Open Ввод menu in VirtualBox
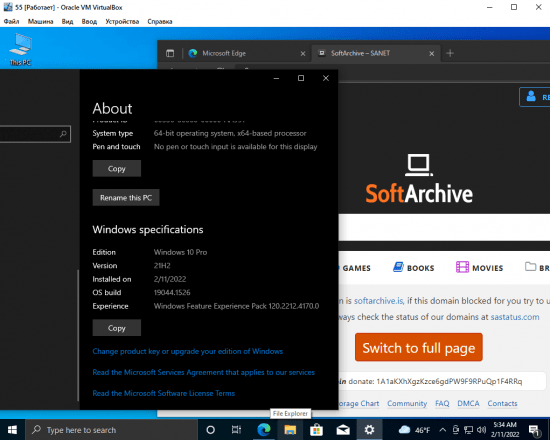 pyautogui.click(x=89, y=21)
